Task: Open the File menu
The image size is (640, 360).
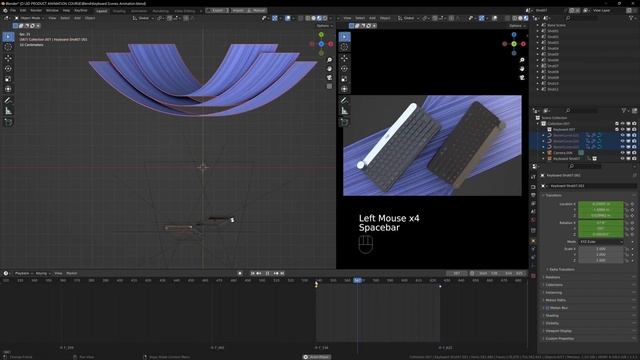Action: 13,11
